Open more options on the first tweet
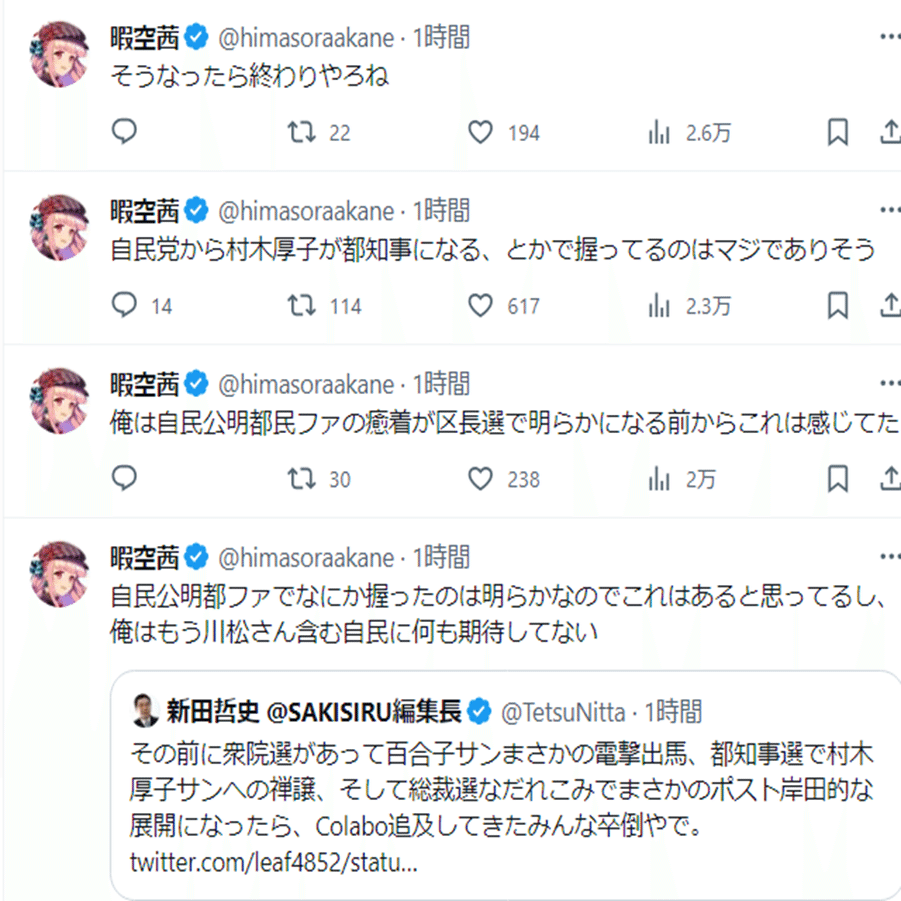The image size is (901, 901). 889,38
